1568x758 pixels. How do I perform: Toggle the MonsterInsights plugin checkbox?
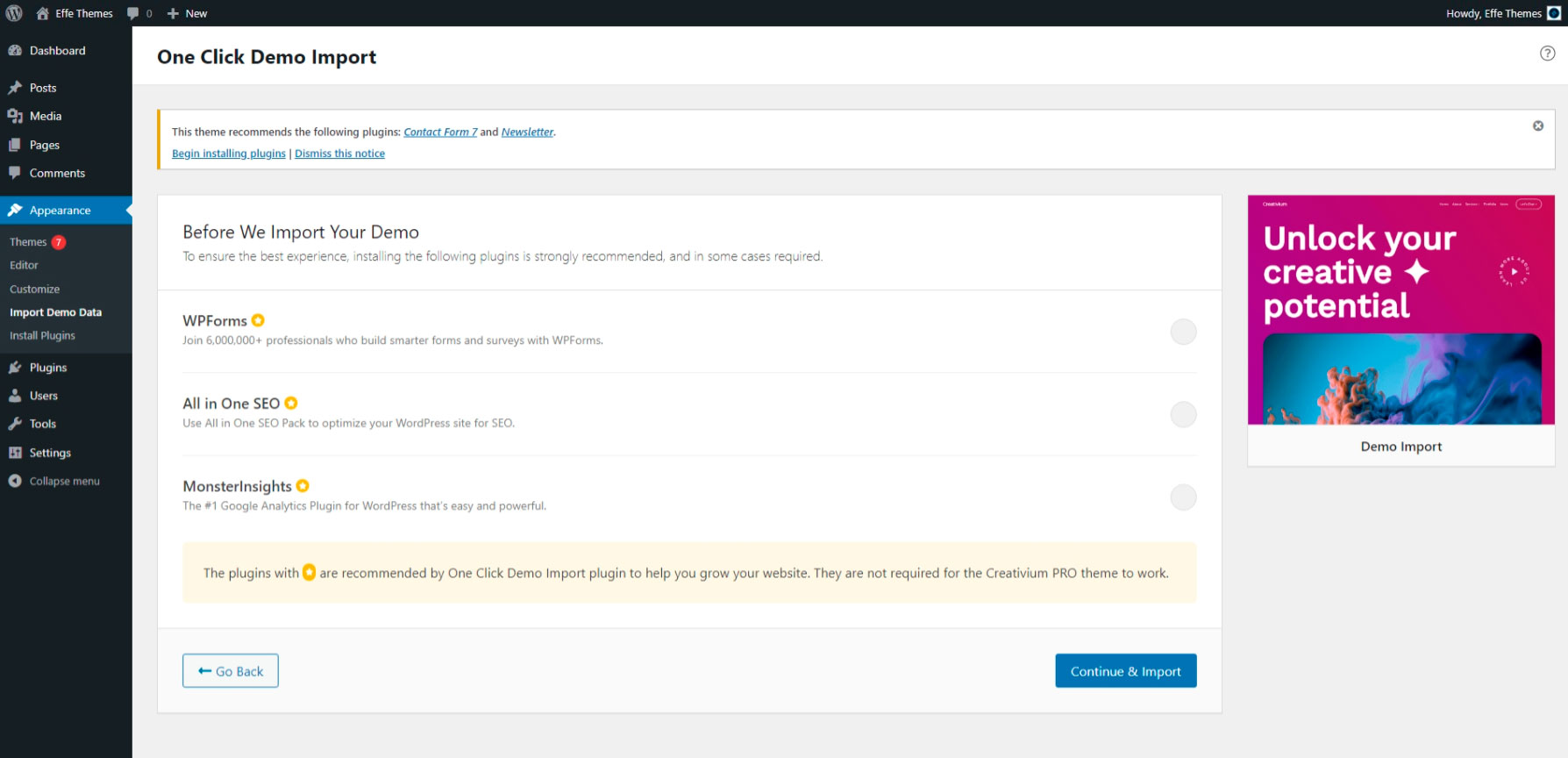pyautogui.click(x=1183, y=497)
